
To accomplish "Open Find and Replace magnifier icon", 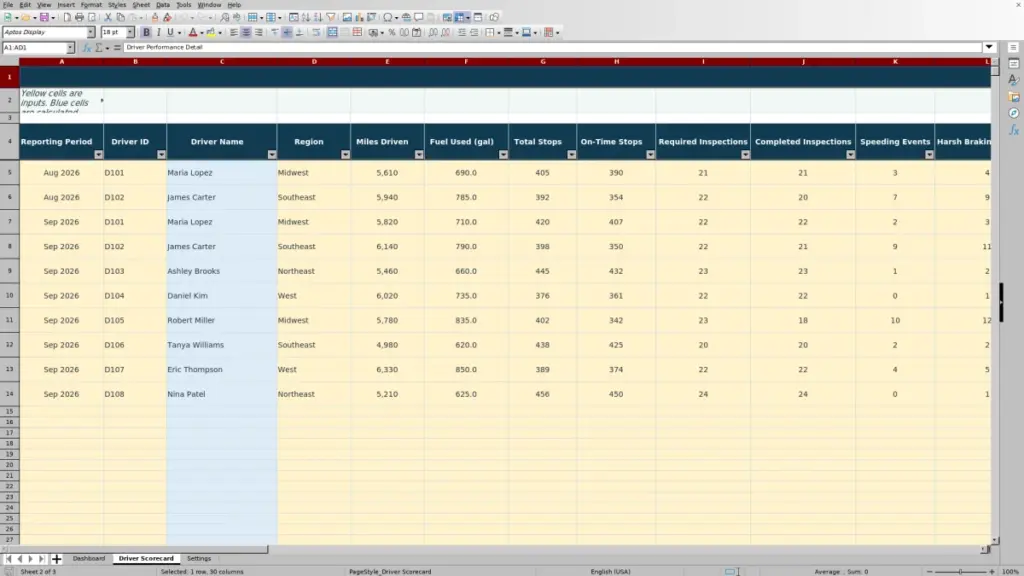I will click(x=224, y=17).
